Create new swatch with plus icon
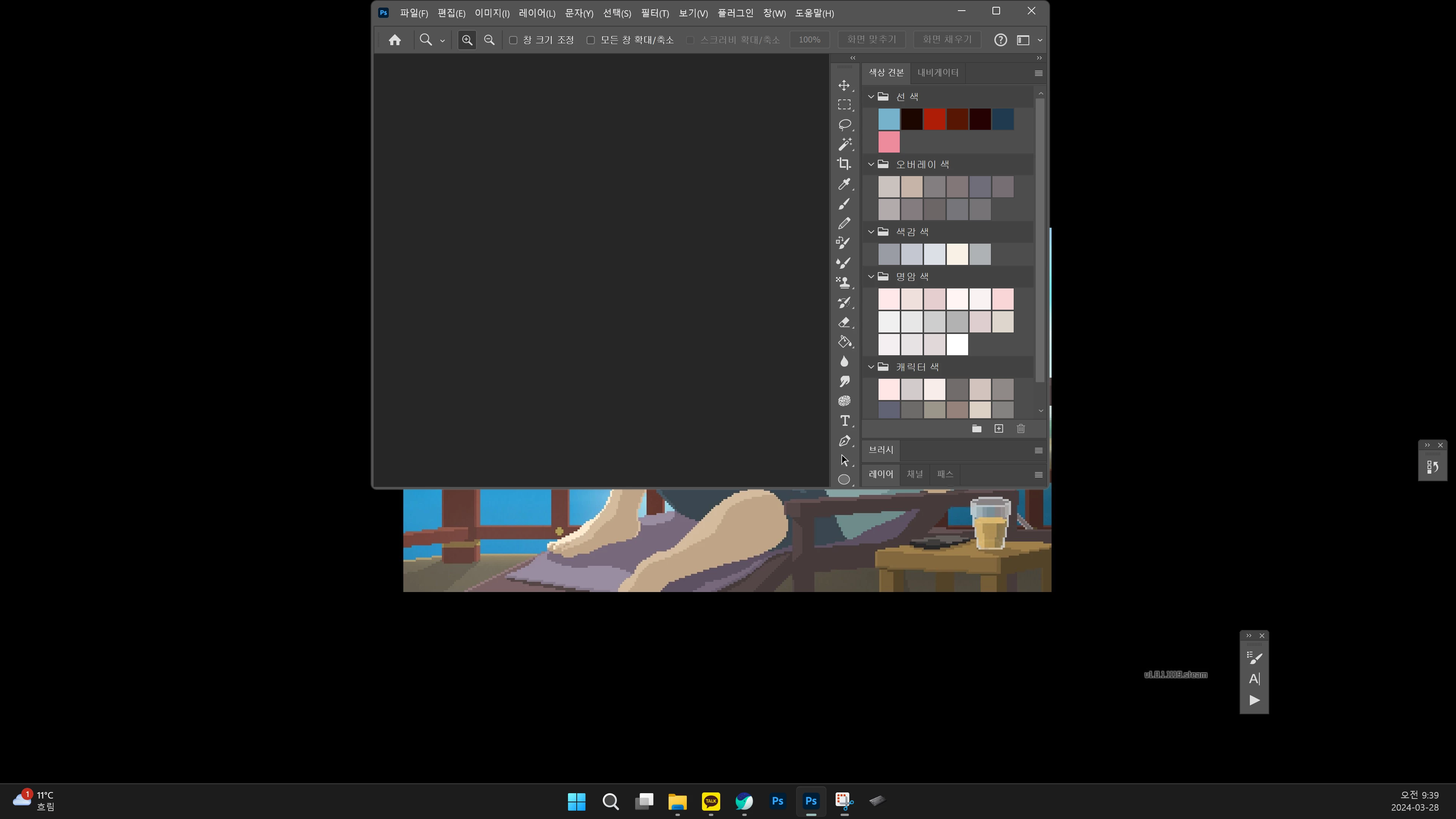Screen dimensions: 1456x819 [998, 429]
